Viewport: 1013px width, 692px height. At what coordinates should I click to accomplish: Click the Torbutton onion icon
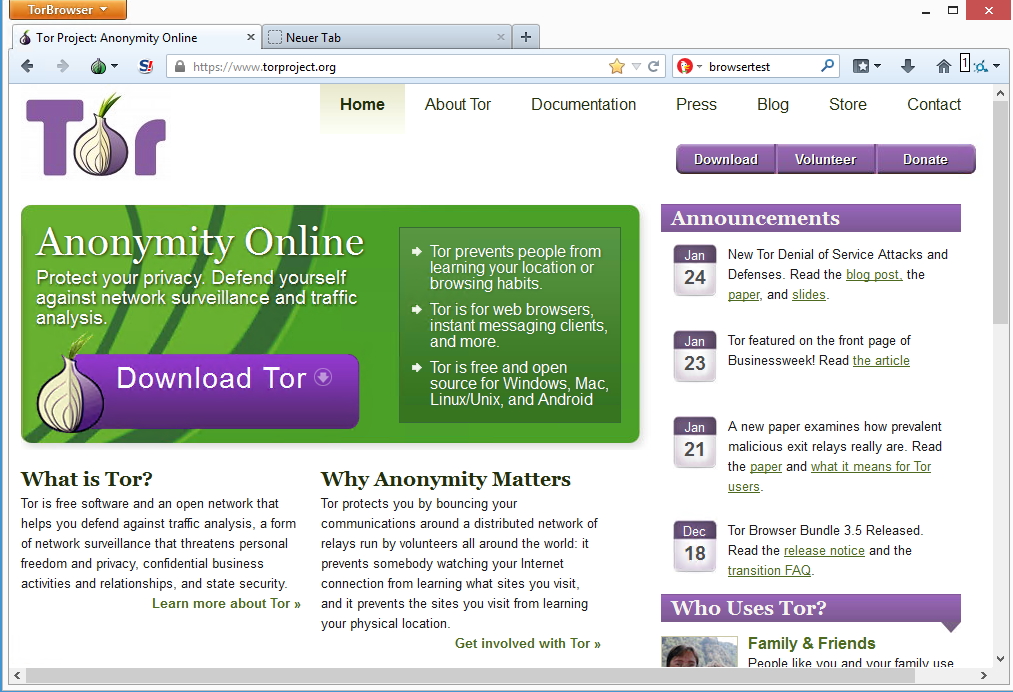[98, 66]
